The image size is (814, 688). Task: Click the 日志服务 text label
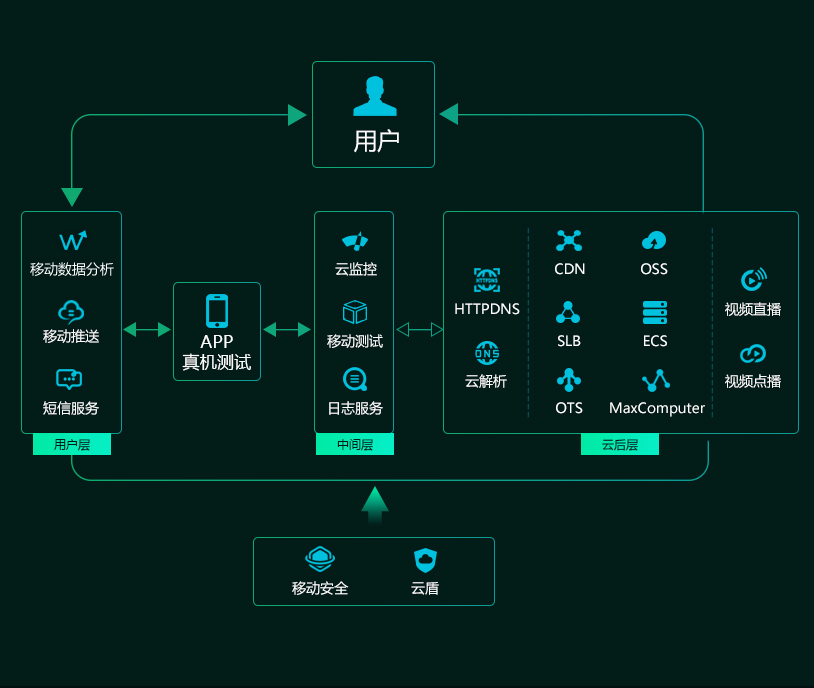click(355, 408)
